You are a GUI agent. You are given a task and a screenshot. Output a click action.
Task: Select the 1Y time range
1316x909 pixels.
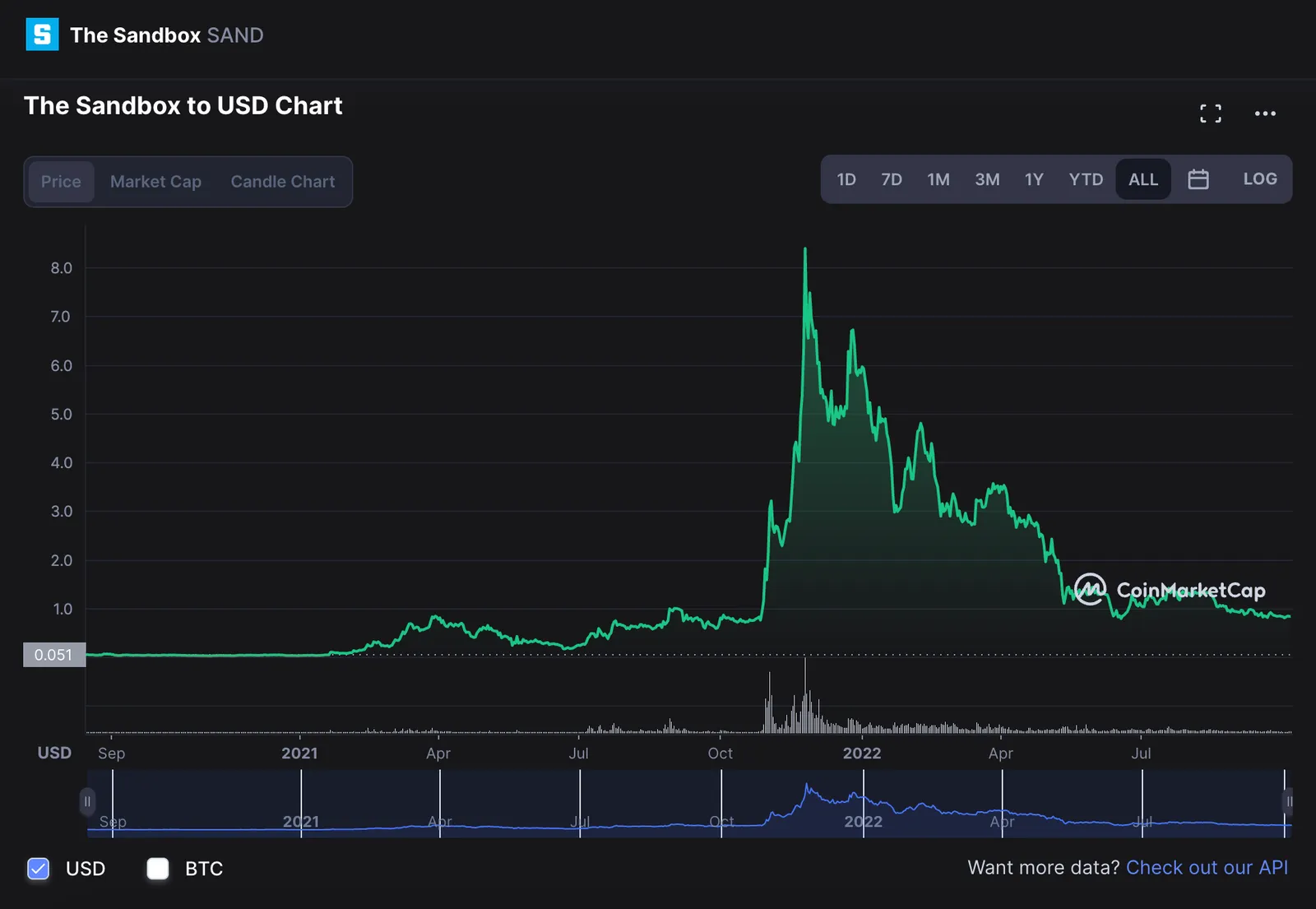[x=1034, y=179]
